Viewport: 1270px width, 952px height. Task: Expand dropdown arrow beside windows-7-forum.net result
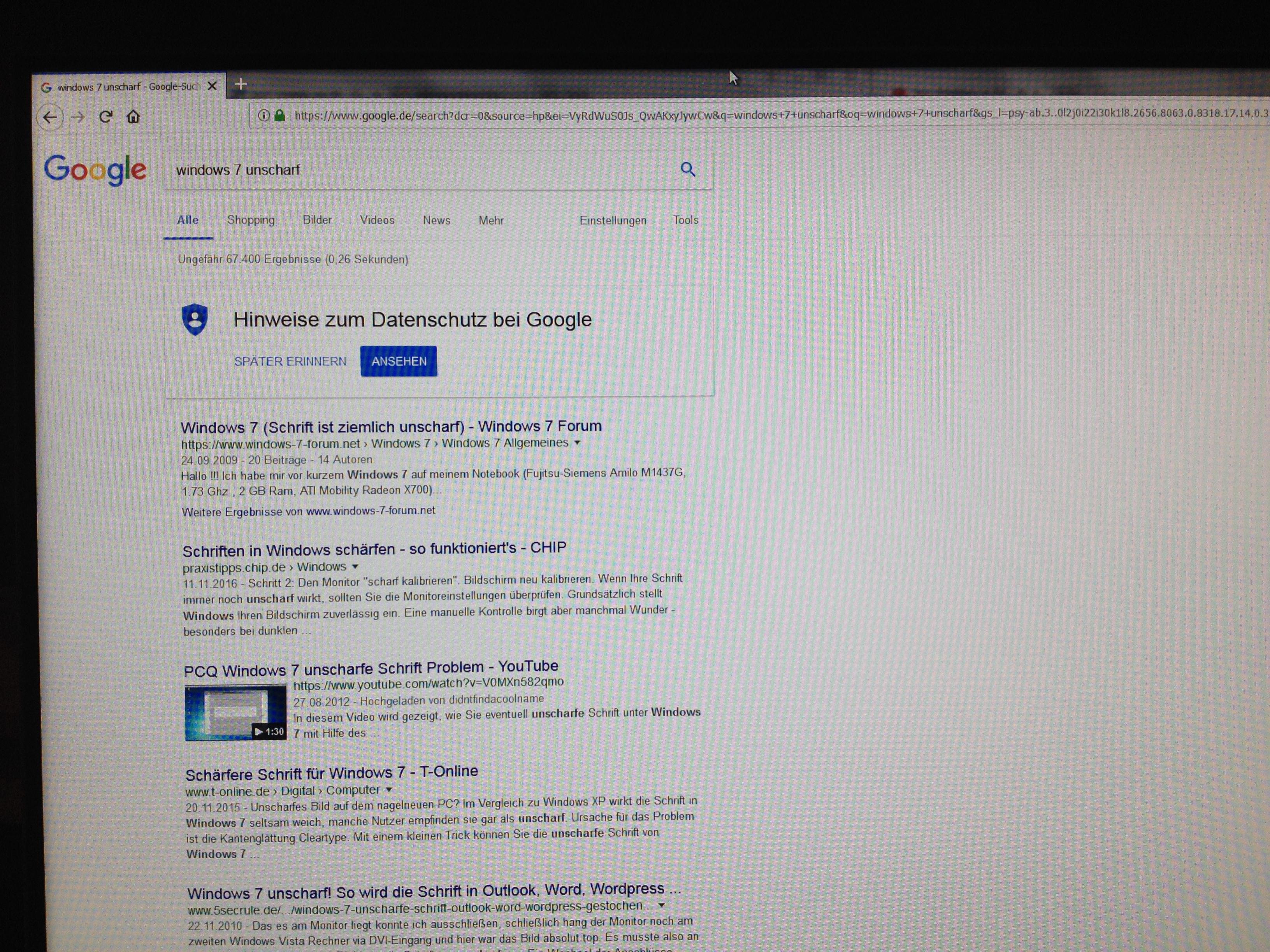point(578,442)
